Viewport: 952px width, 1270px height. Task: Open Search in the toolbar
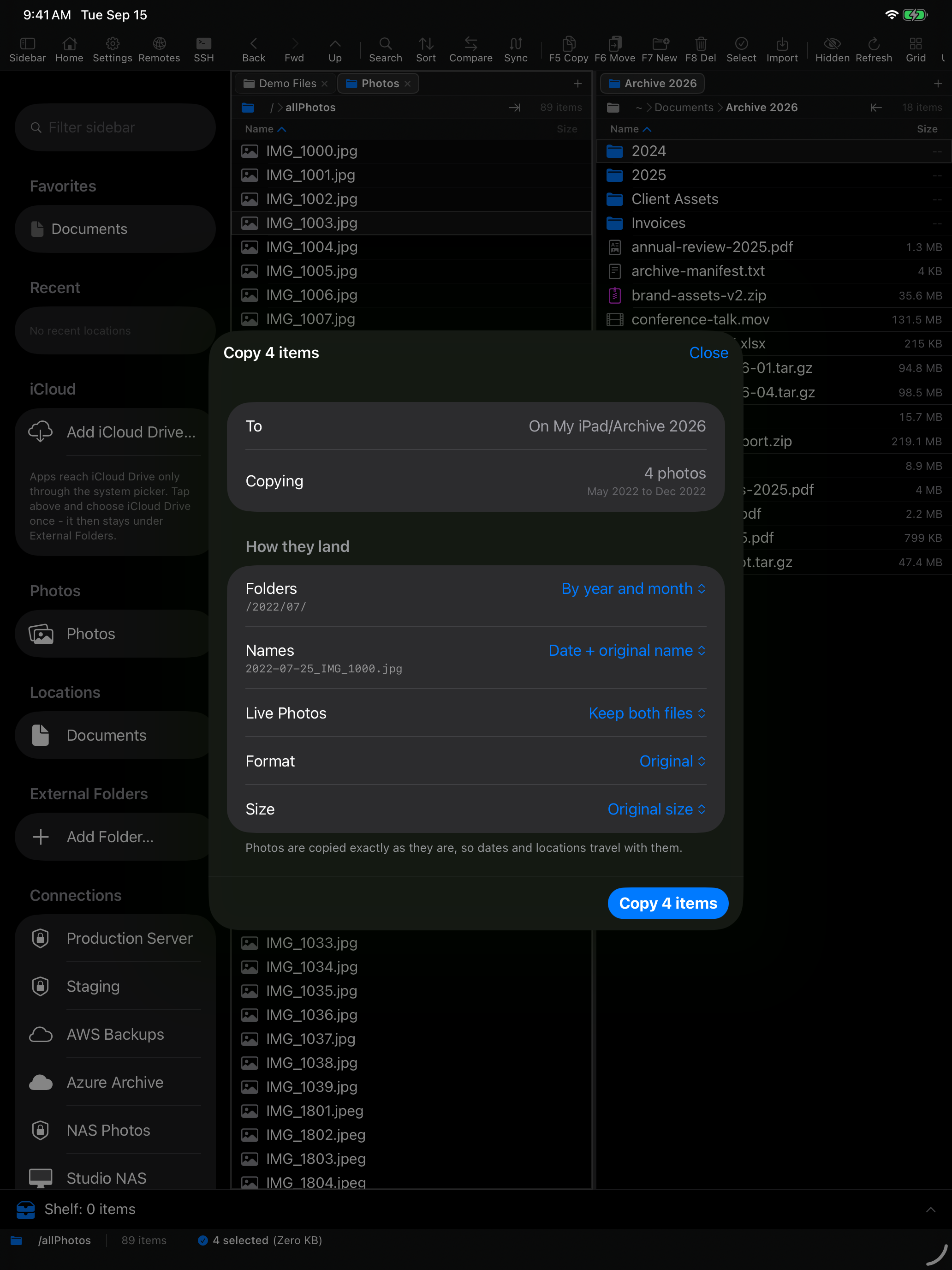pyautogui.click(x=385, y=50)
